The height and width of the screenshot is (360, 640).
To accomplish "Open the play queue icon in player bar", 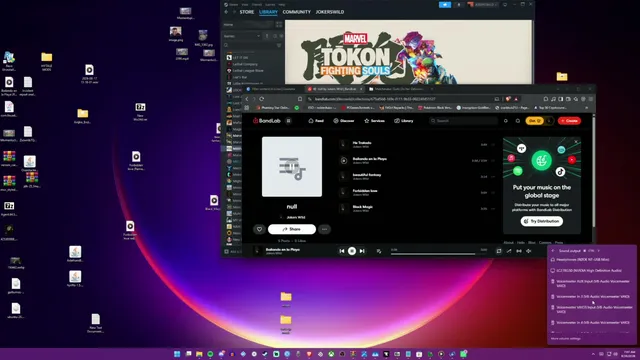I will click(x=379, y=251).
